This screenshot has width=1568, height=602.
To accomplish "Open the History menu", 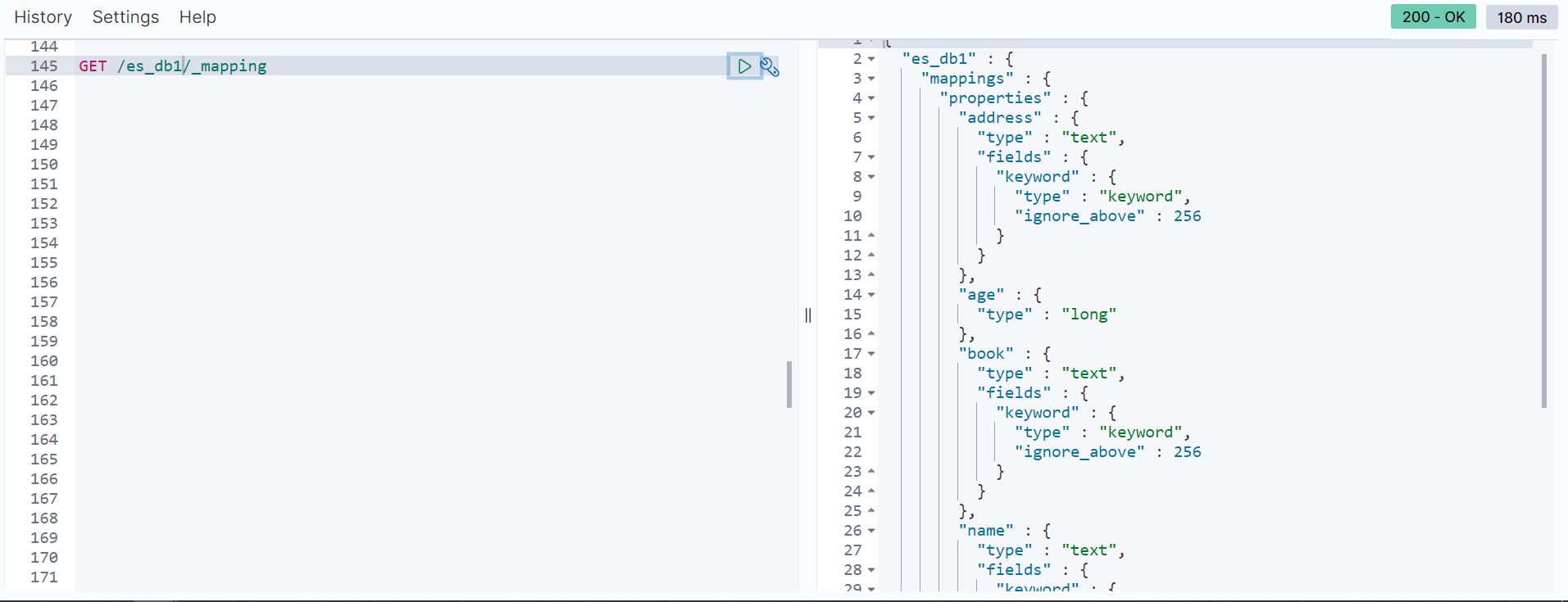I will (x=43, y=17).
